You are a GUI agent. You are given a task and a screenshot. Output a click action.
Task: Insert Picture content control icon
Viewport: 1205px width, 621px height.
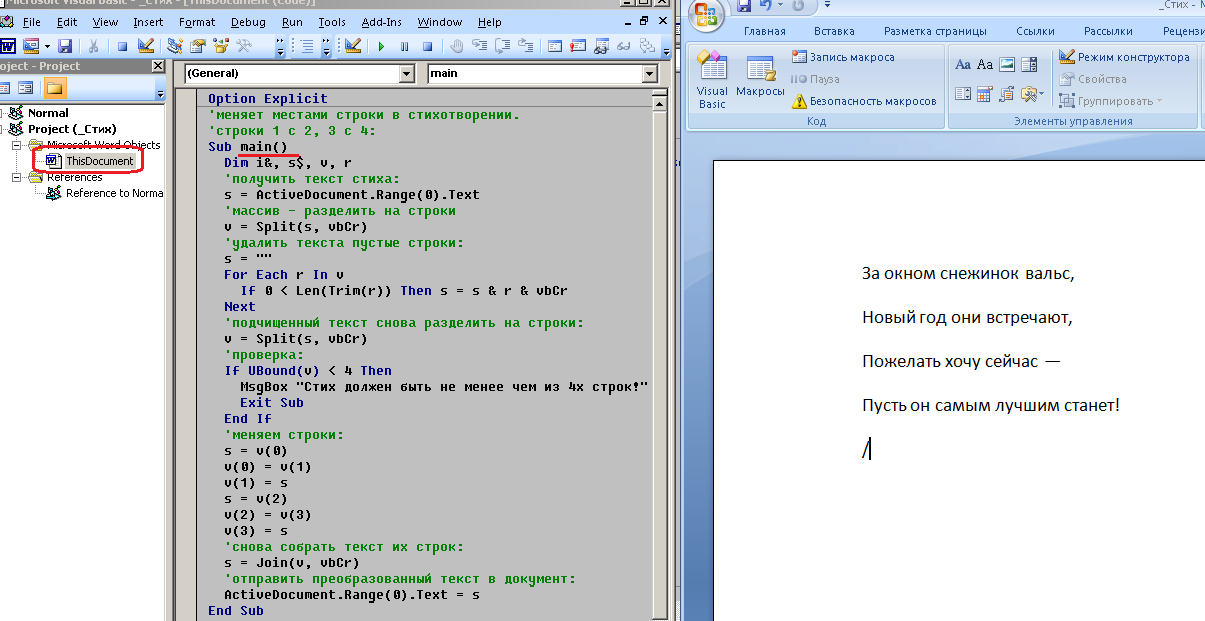click(x=1007, y=64)
